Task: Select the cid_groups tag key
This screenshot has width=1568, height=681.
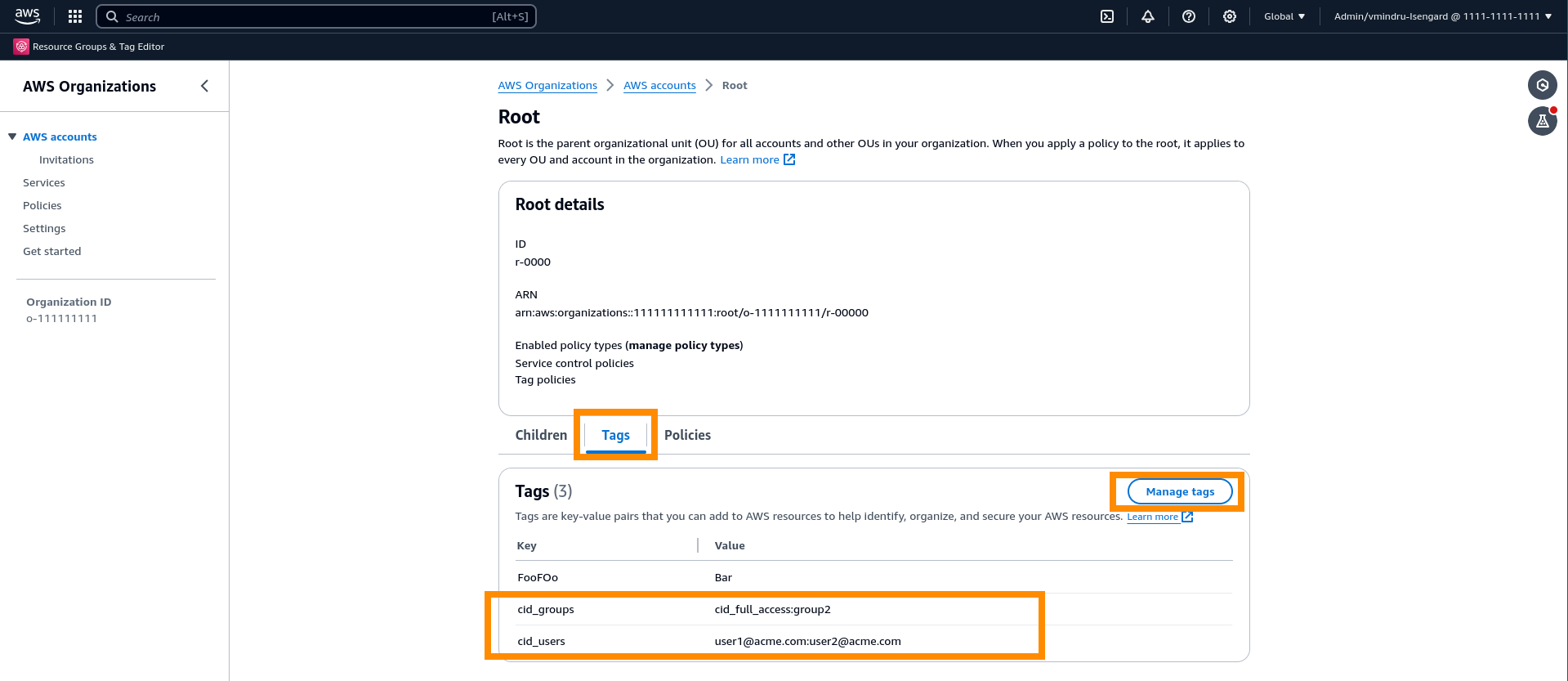Action: tap(545, 609)
